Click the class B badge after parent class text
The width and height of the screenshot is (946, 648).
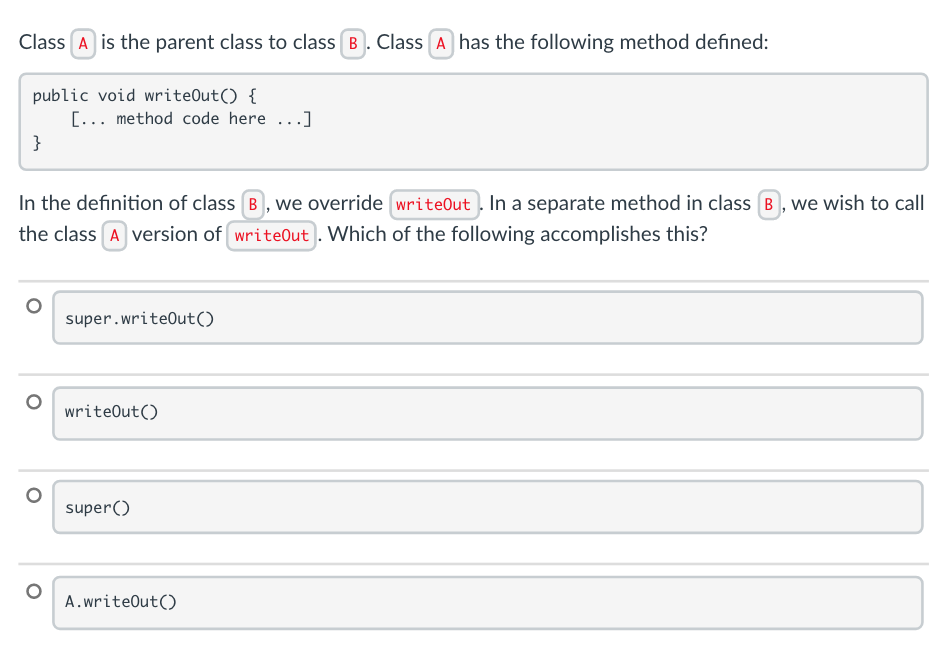tap(352, 43)
